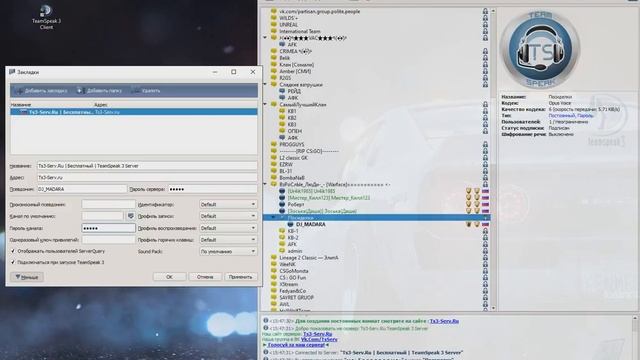
Task: Click the ОПЕН channel icon
Action: tap(282, 131)
